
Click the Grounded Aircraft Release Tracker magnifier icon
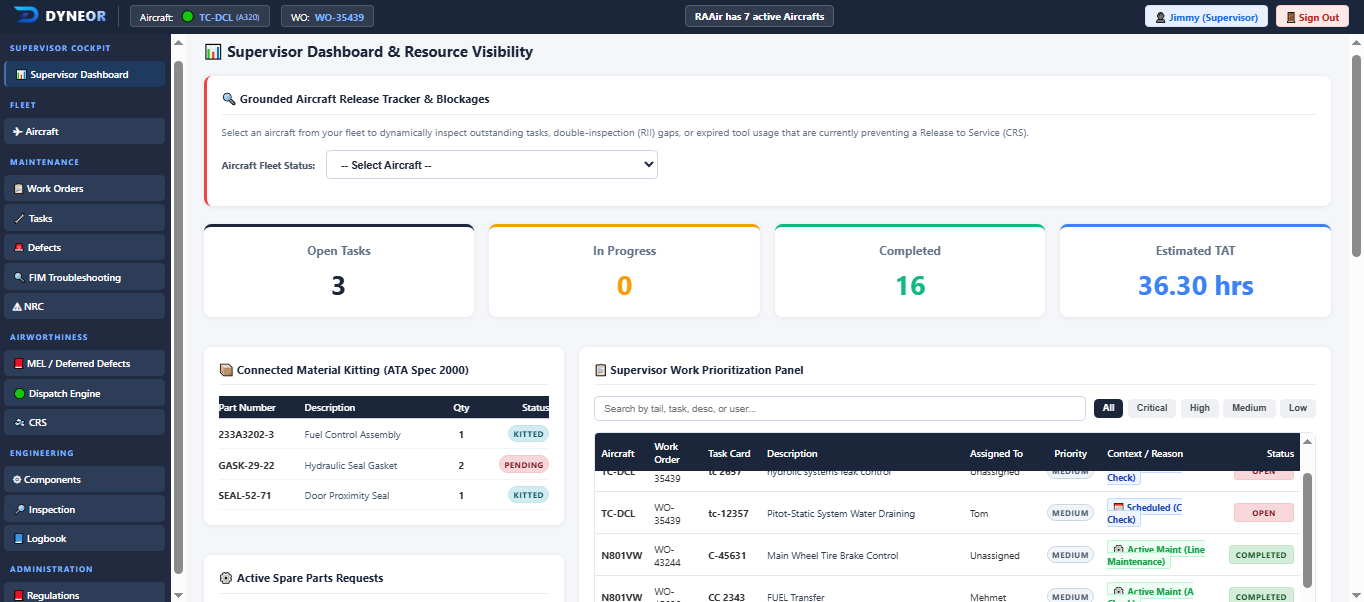coord(228,99)
